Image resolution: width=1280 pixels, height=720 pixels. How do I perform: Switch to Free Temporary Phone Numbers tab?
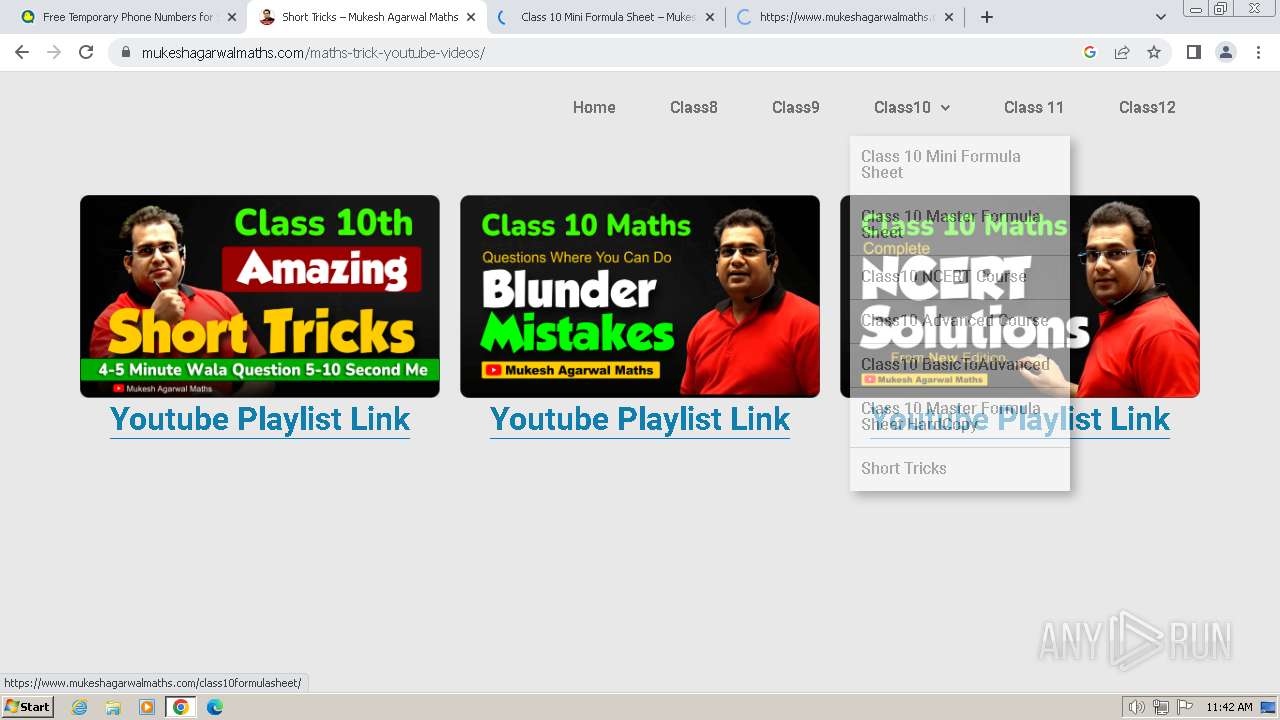(128, 17)
